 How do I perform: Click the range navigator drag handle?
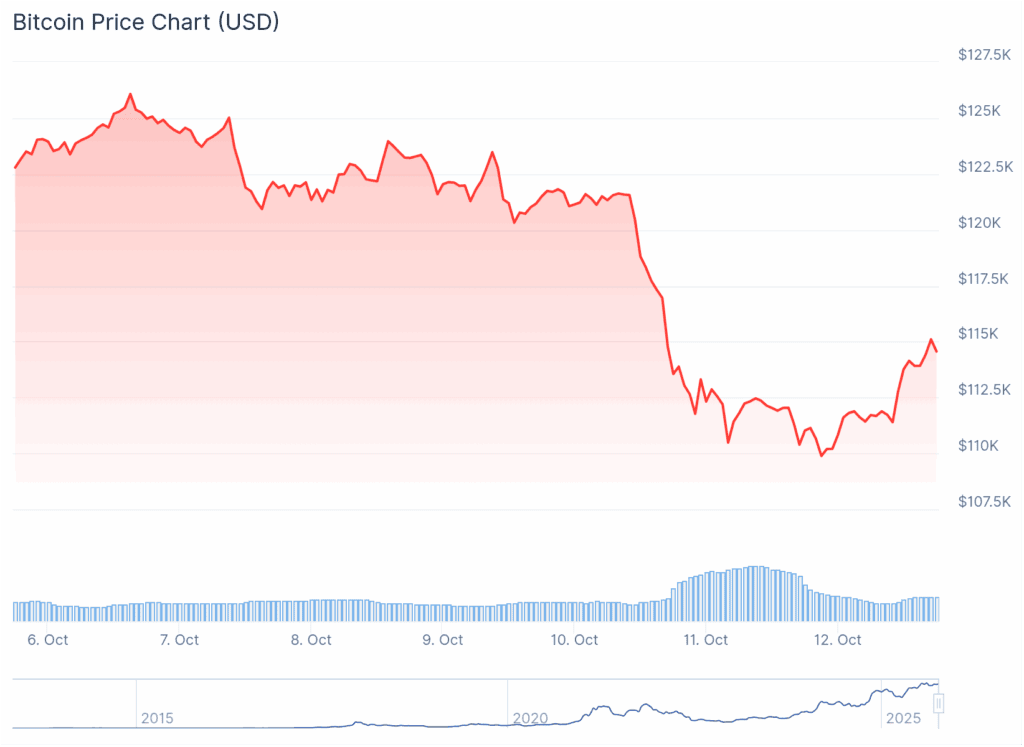938,704
